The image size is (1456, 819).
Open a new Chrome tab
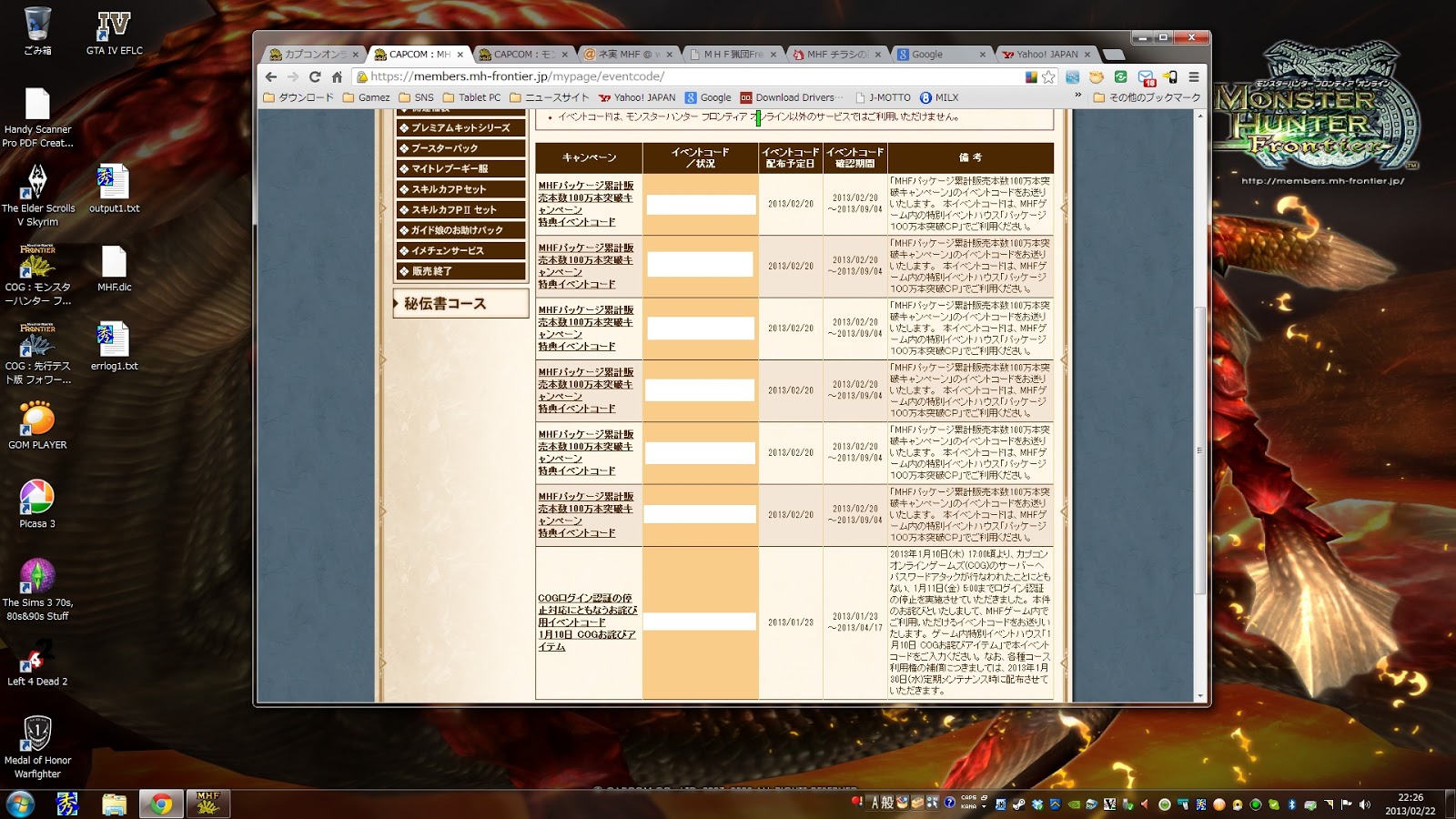1112,56
